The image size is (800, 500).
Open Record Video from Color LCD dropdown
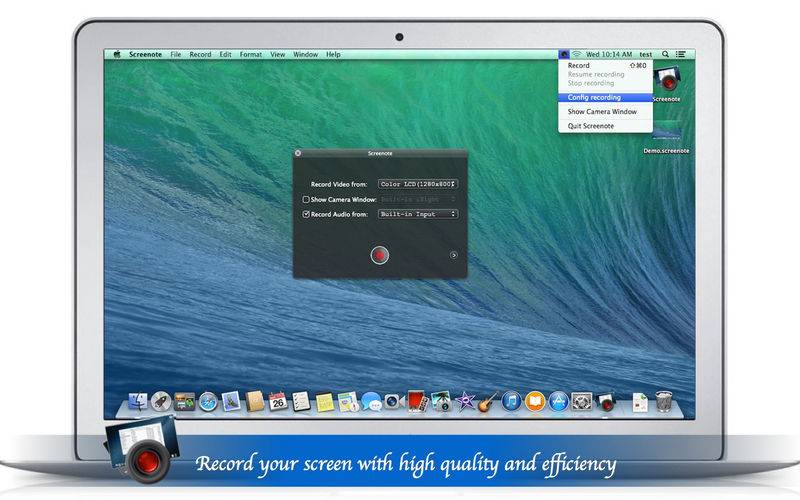(418, 184)
